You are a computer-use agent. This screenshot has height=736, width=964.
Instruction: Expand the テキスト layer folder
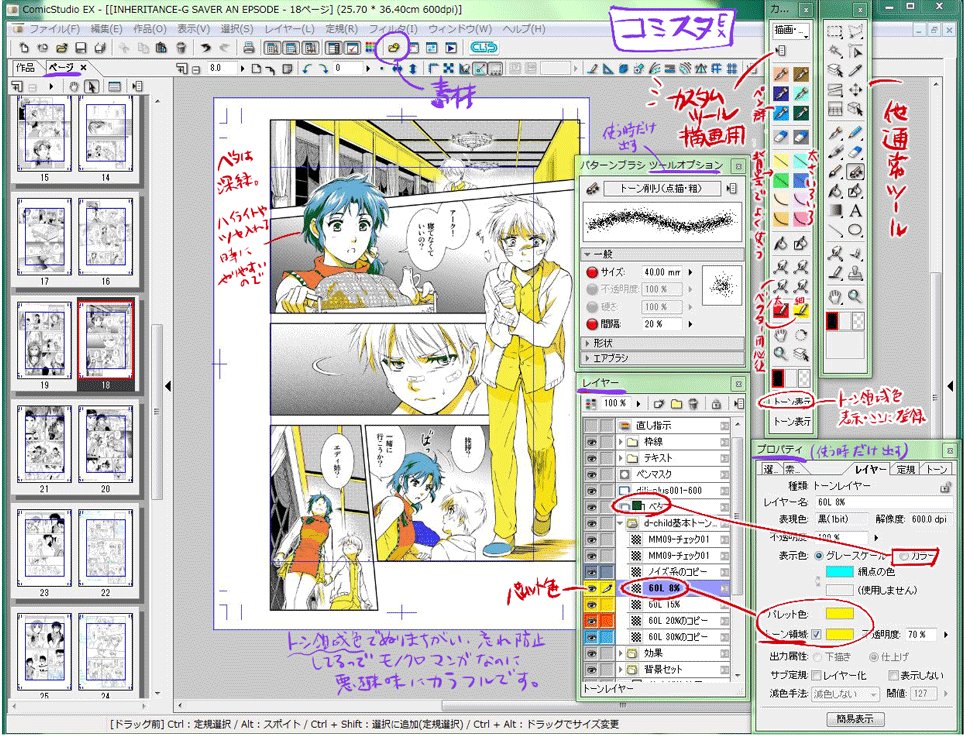[620, 458]
